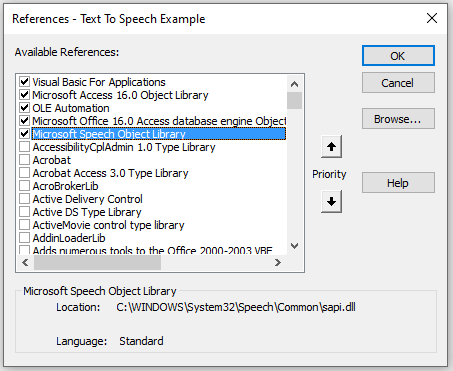Select 'ActiveMovie control type library' text
The height and width of the screenshot is (371, 453).
(x=108, y=225)
